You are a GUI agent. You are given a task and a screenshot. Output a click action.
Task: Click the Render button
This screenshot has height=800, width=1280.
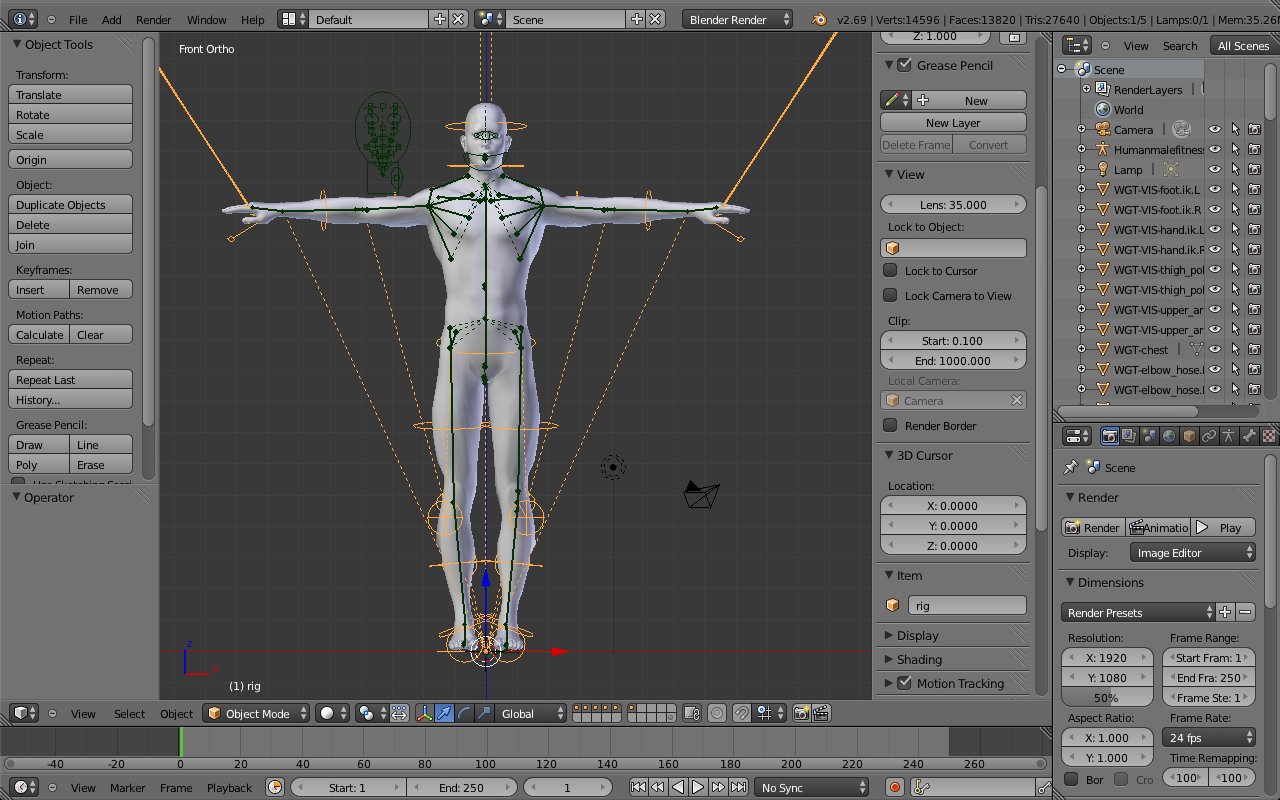1093,527
